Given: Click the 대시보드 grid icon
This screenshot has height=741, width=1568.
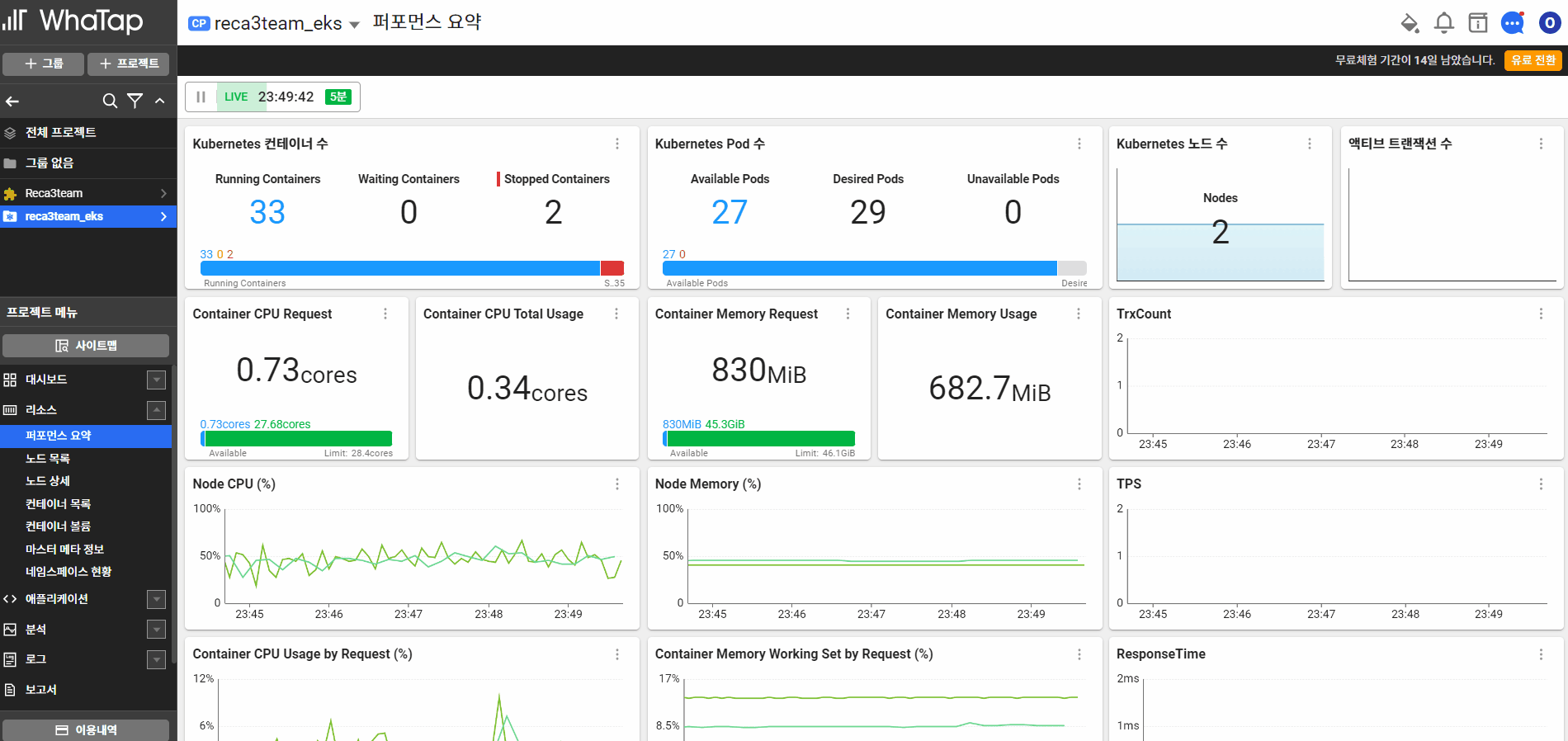Looking at the screenshot, I should [x=10, y=380].
